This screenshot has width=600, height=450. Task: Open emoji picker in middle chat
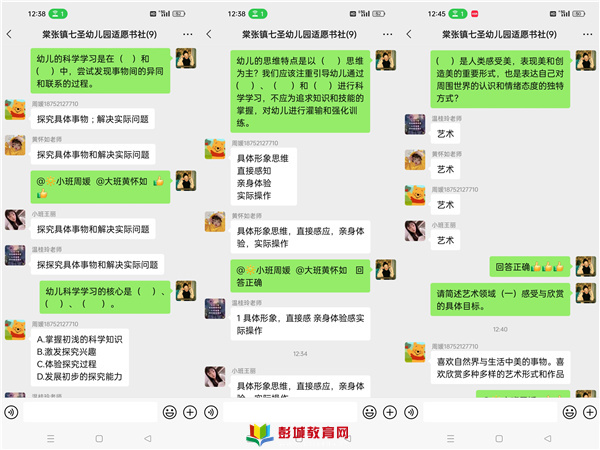click(370, 412)
